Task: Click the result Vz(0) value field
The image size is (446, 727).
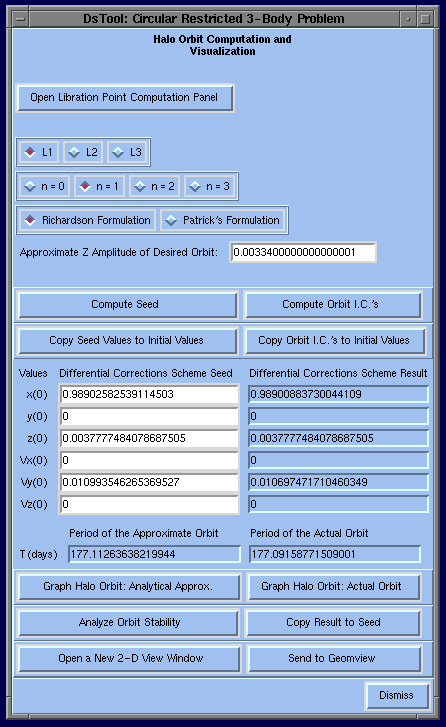Action: [338, 504]
